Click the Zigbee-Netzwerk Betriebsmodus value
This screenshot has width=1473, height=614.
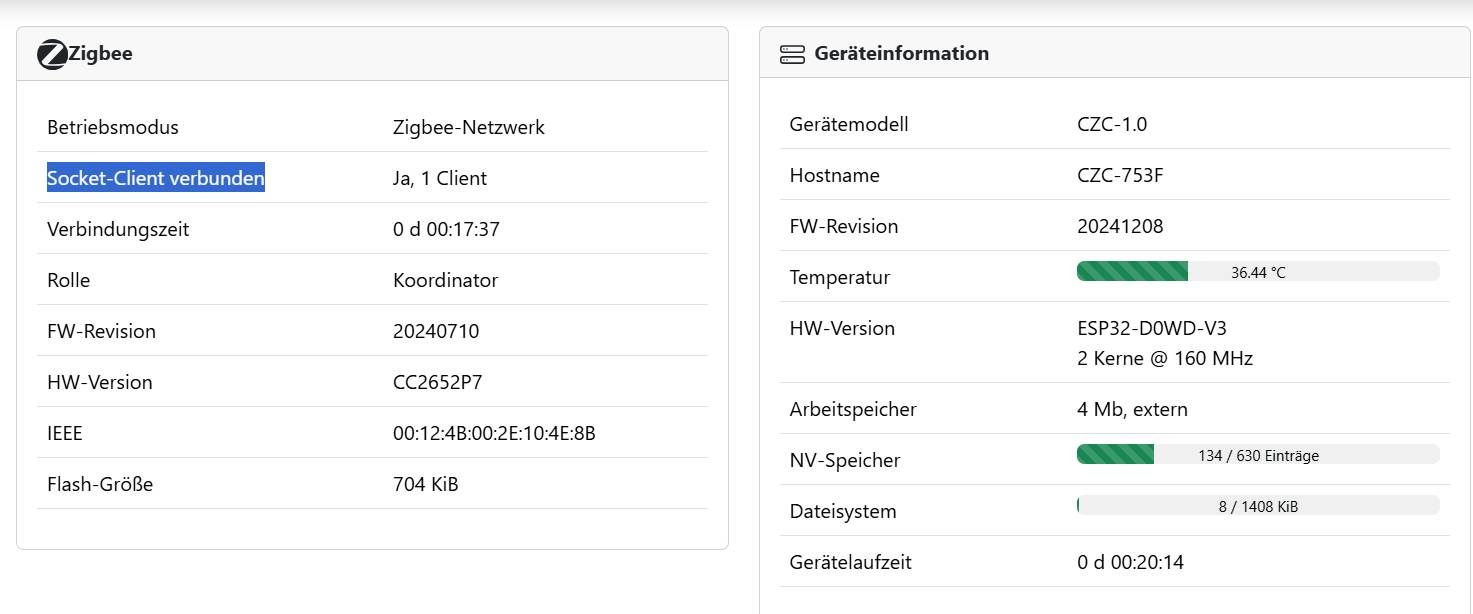click(468, 127)
